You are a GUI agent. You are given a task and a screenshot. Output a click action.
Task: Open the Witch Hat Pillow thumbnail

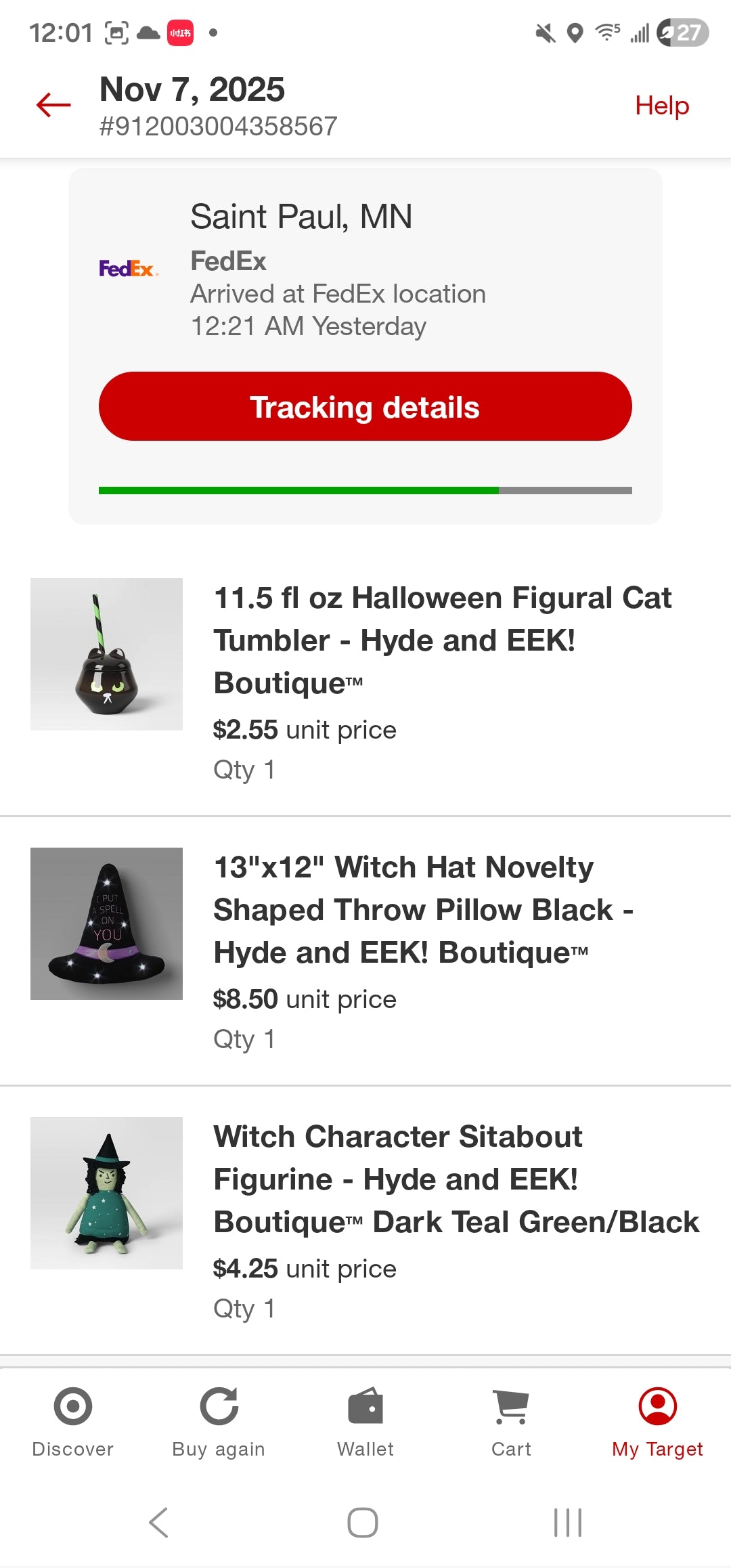(x=106, y=923)
